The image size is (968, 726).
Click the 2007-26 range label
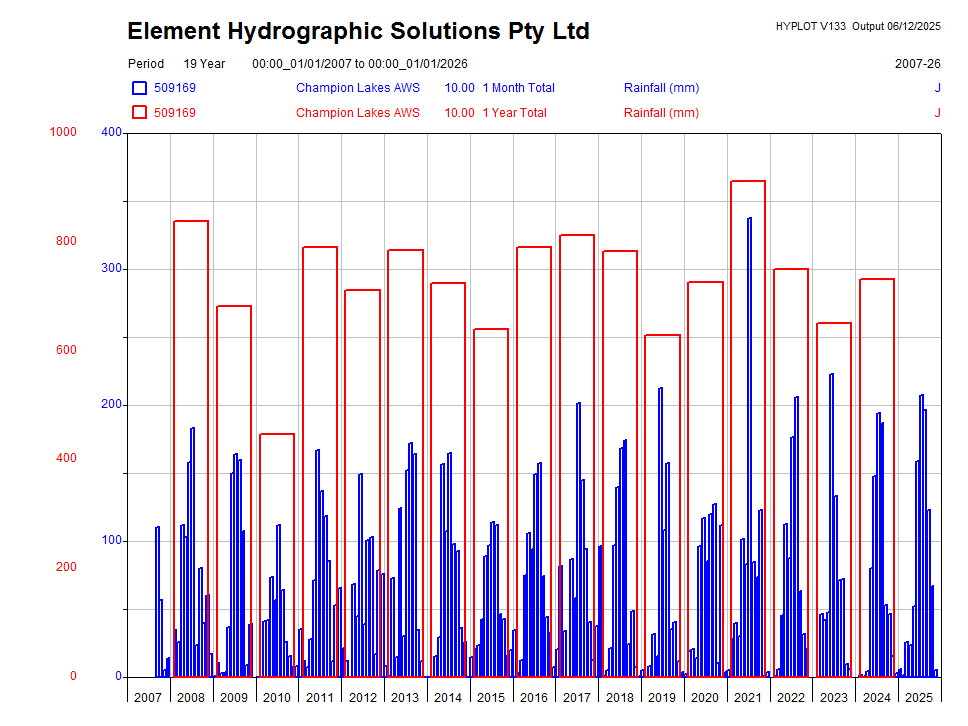tap(917, 64)
